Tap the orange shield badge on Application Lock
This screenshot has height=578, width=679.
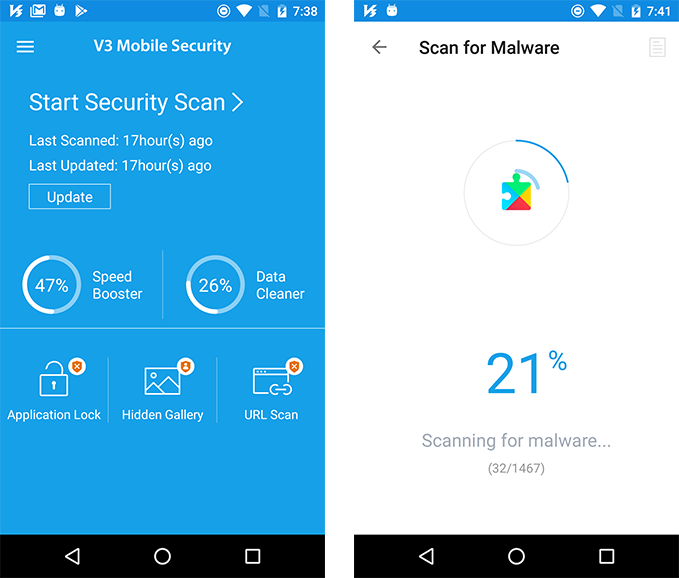77,367
